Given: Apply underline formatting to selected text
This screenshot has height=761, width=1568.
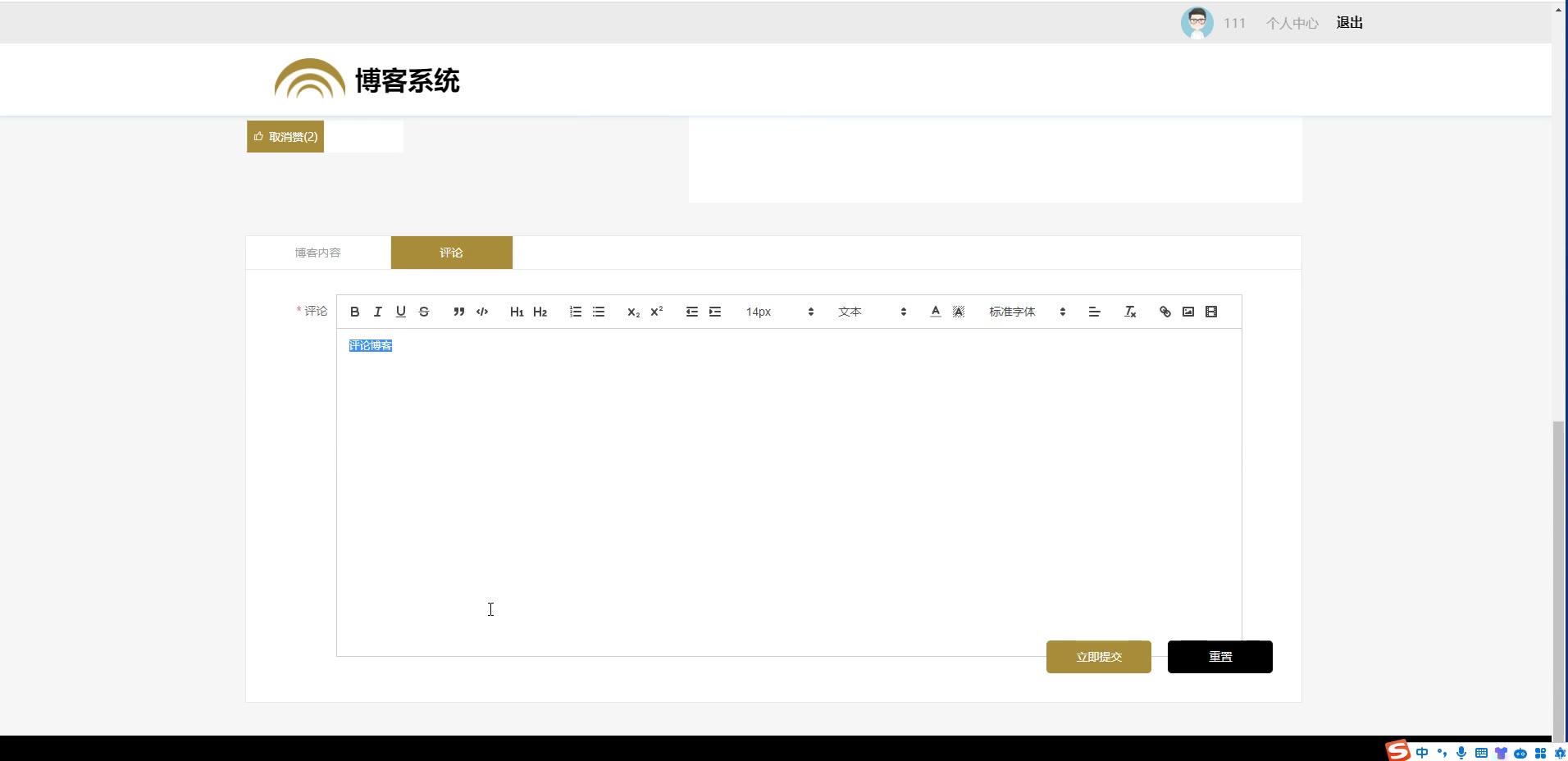Looking at the screenshot, I should pyautogui.click(x=400, y=312).
